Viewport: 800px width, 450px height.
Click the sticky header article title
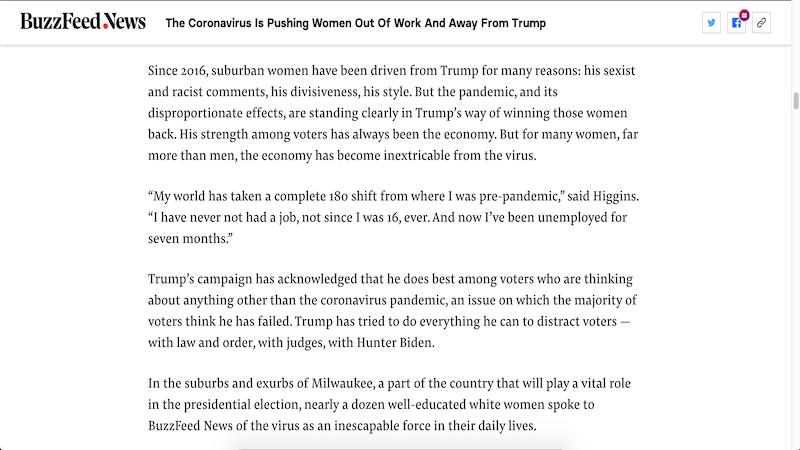tap(355, 23)
